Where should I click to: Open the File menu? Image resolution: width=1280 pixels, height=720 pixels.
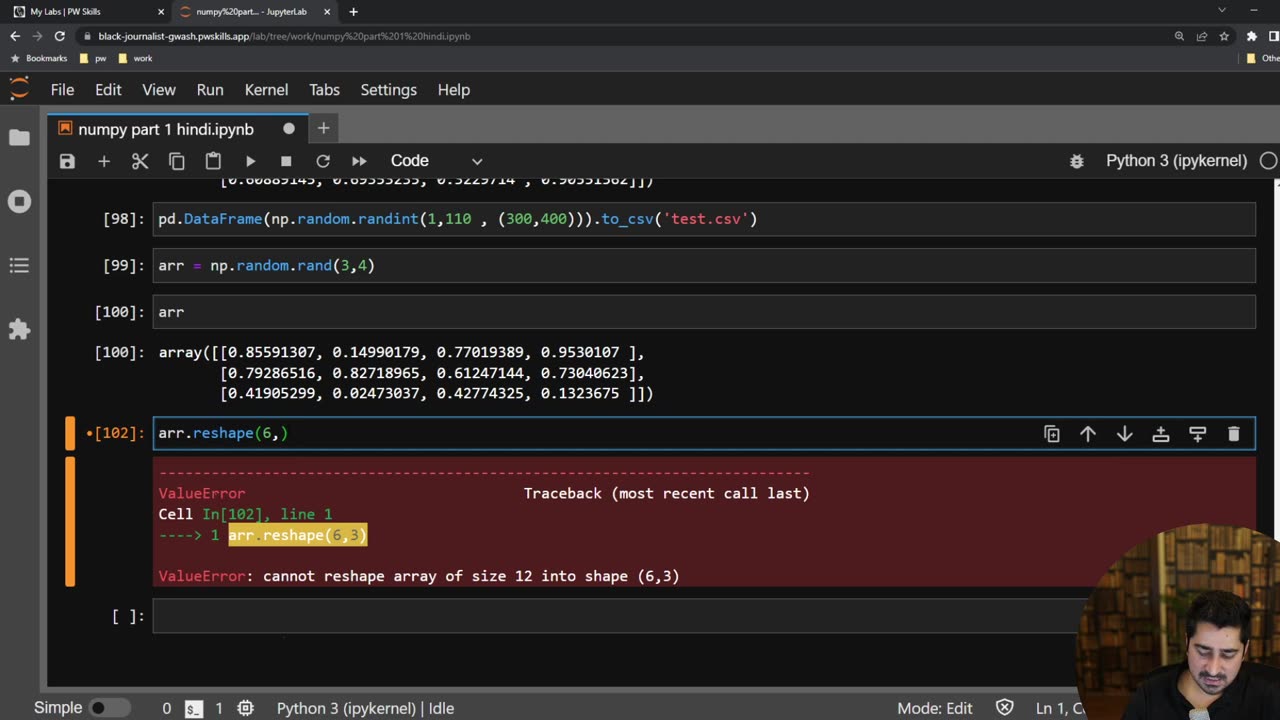pos(62,90)
